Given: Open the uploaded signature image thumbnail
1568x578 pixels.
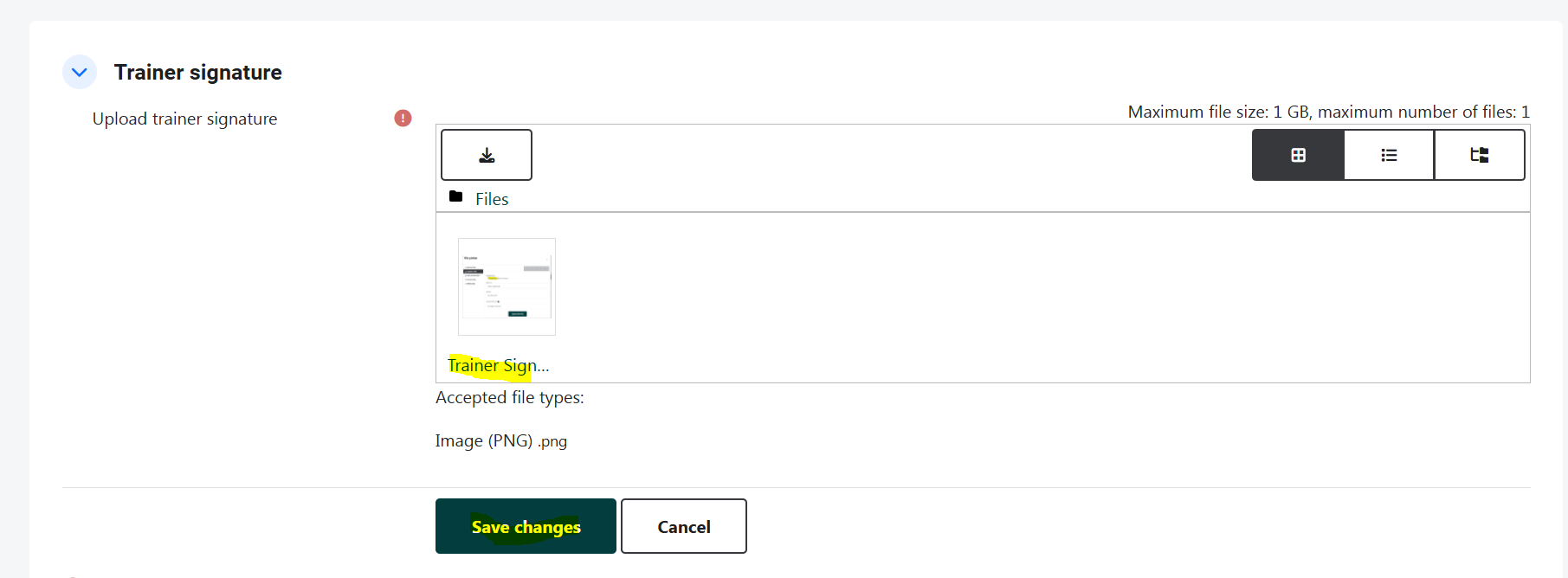Looking at the screenshot, I should coord(507,286).
